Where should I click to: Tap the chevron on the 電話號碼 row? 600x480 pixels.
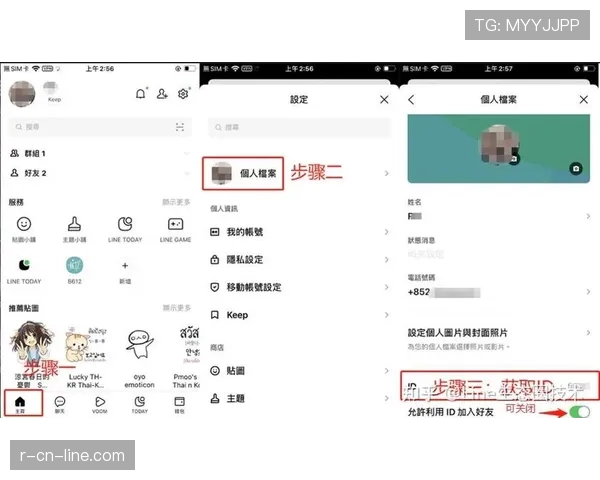pyautogui.click(x=588, y=292)
